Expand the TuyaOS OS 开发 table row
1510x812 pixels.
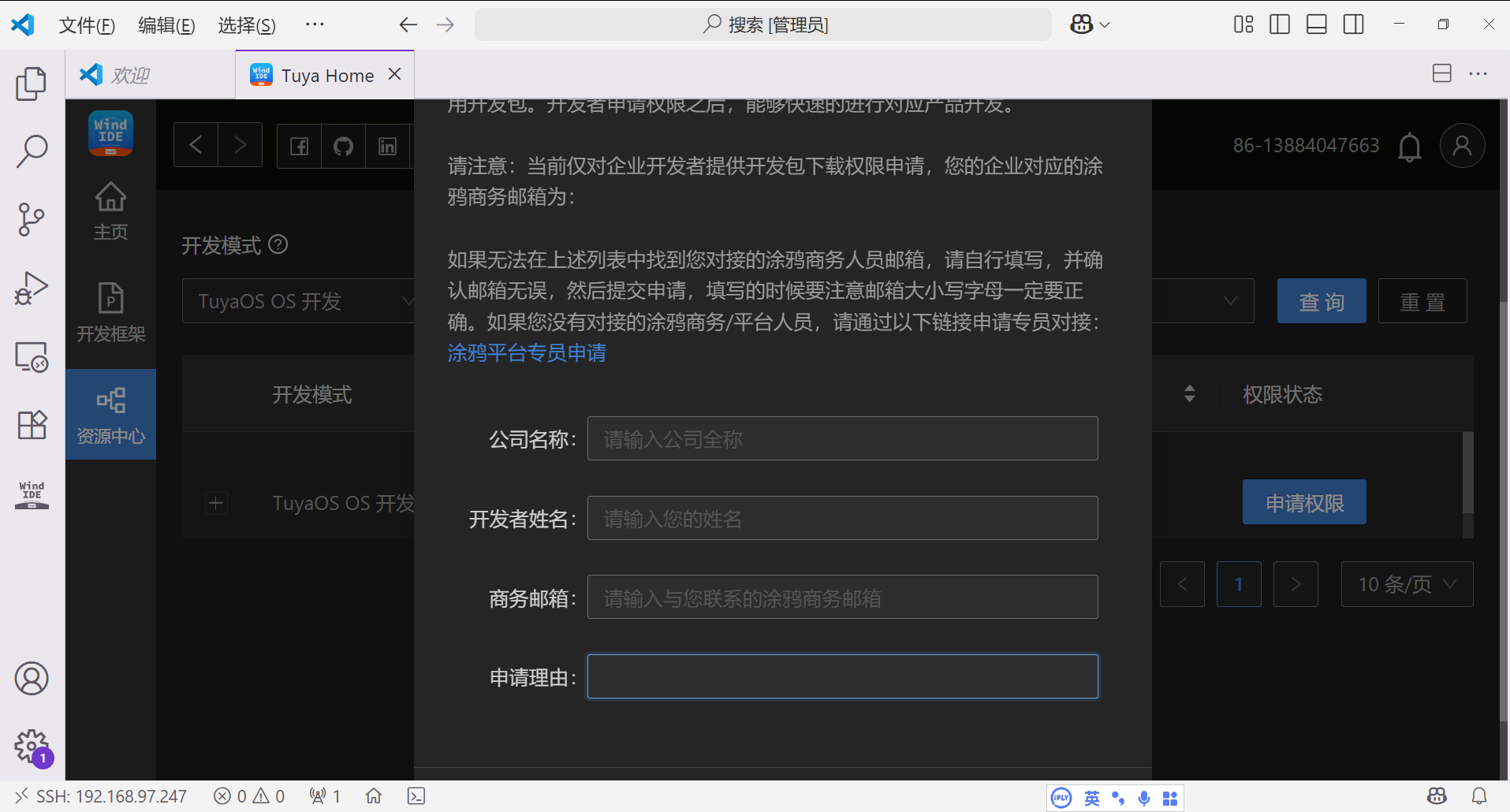[216, 503]
